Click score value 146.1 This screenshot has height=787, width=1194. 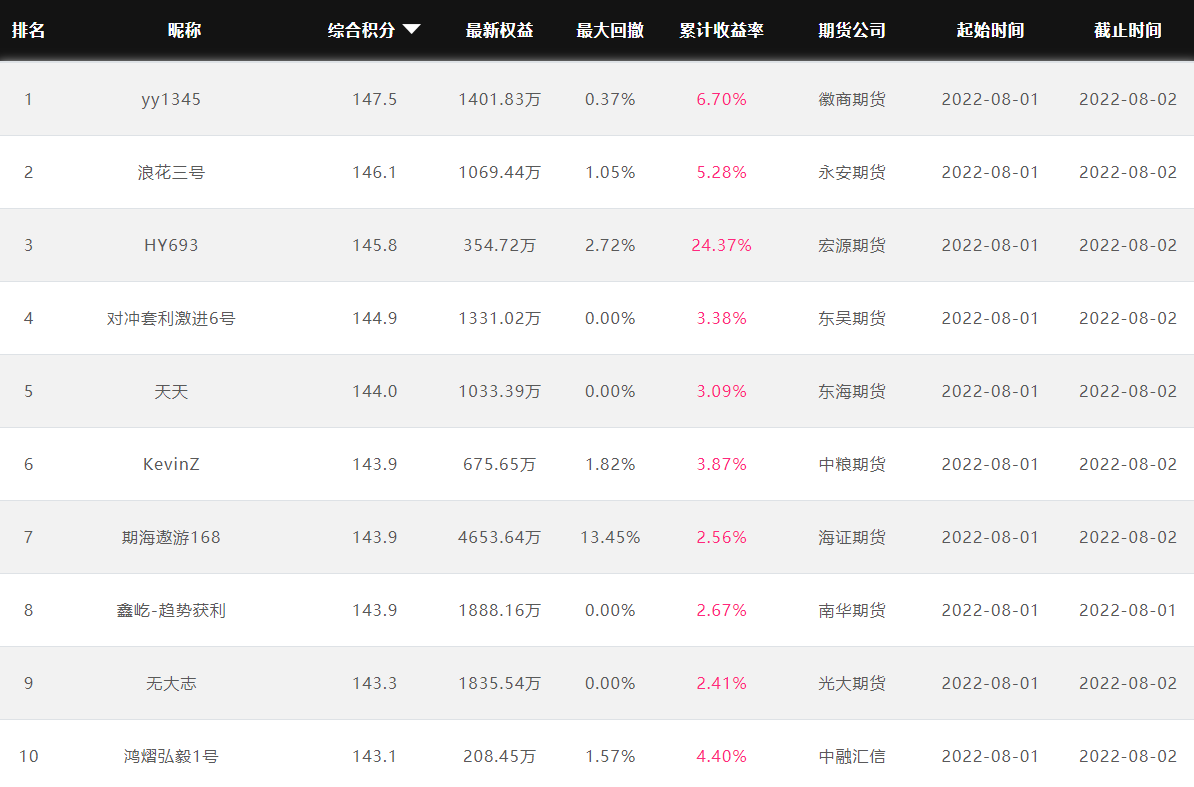[375, 172]
